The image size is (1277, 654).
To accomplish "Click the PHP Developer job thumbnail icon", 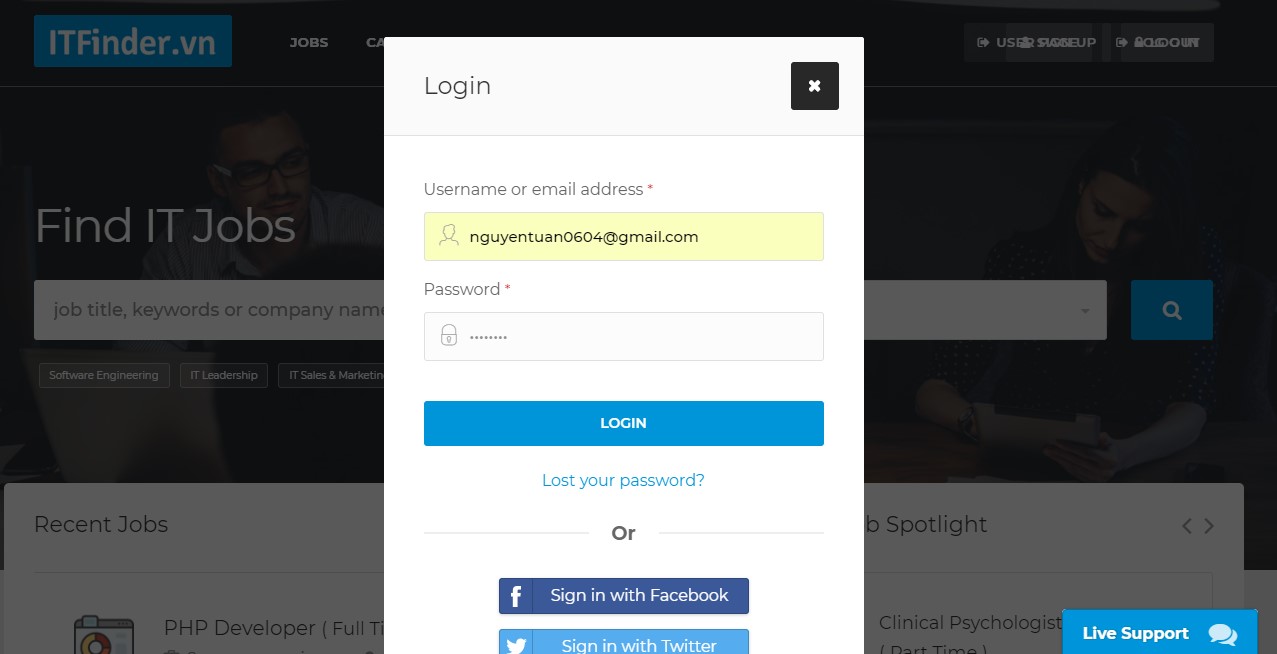I will pos(104,636).
